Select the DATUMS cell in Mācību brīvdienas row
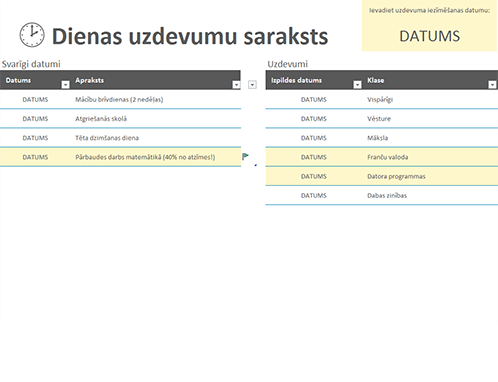498x382 pixels. coord(35,99)
